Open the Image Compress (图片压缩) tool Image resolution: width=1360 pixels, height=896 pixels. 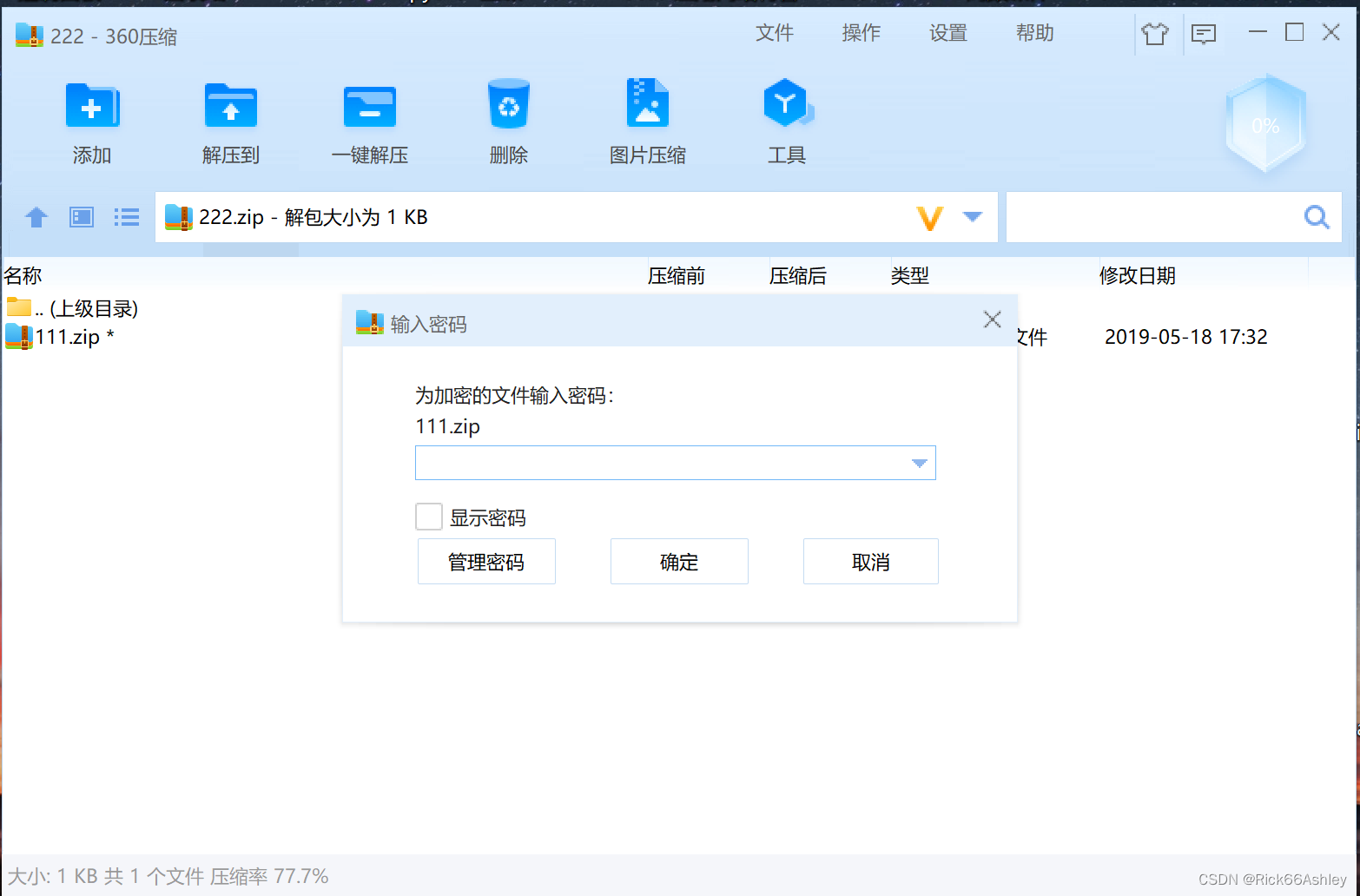(648, 102)
